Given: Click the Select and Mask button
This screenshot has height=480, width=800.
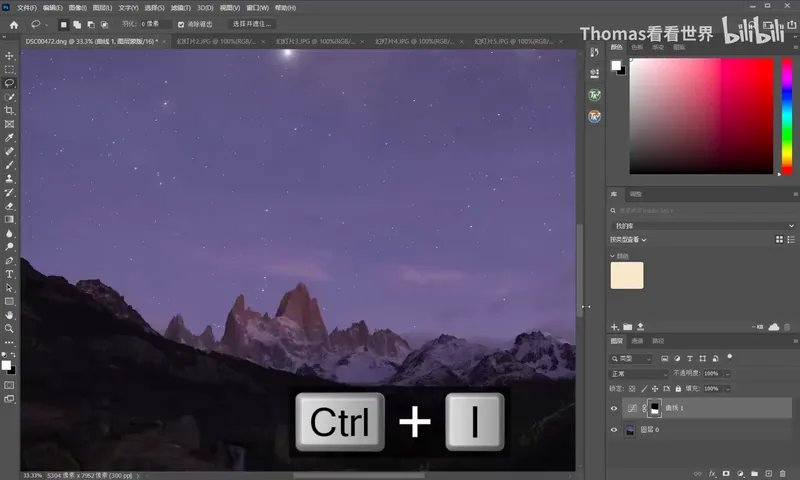Looking at the screenshot, I should pos(252,24).
